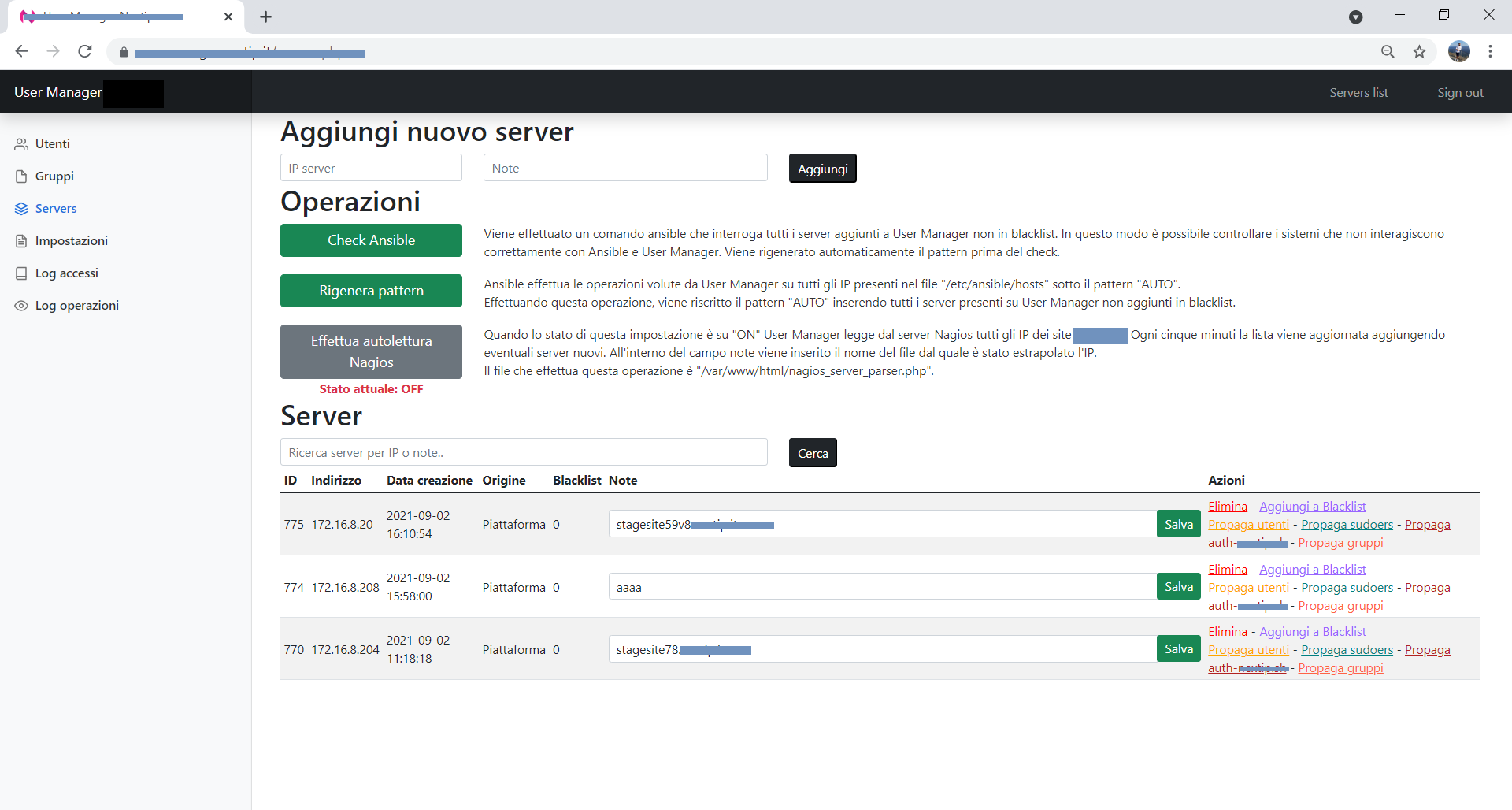Click the Cerca button
The width and height of the screenshot is (1512, 810).
coord(813,453)
